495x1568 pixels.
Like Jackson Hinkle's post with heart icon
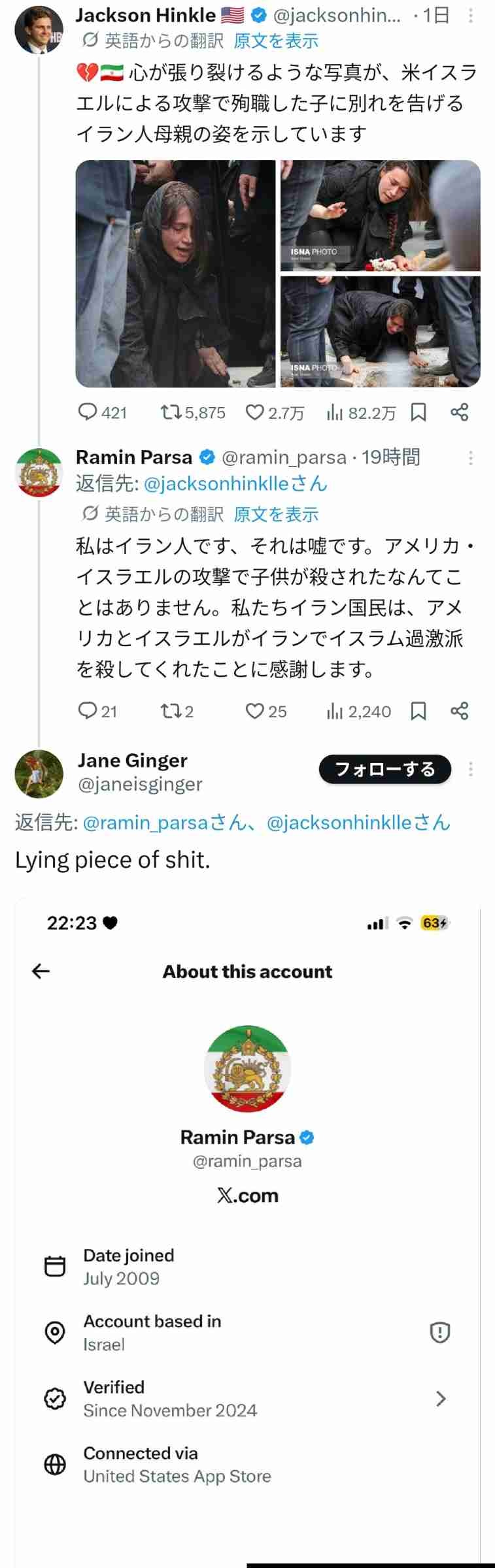coord(254,412)
